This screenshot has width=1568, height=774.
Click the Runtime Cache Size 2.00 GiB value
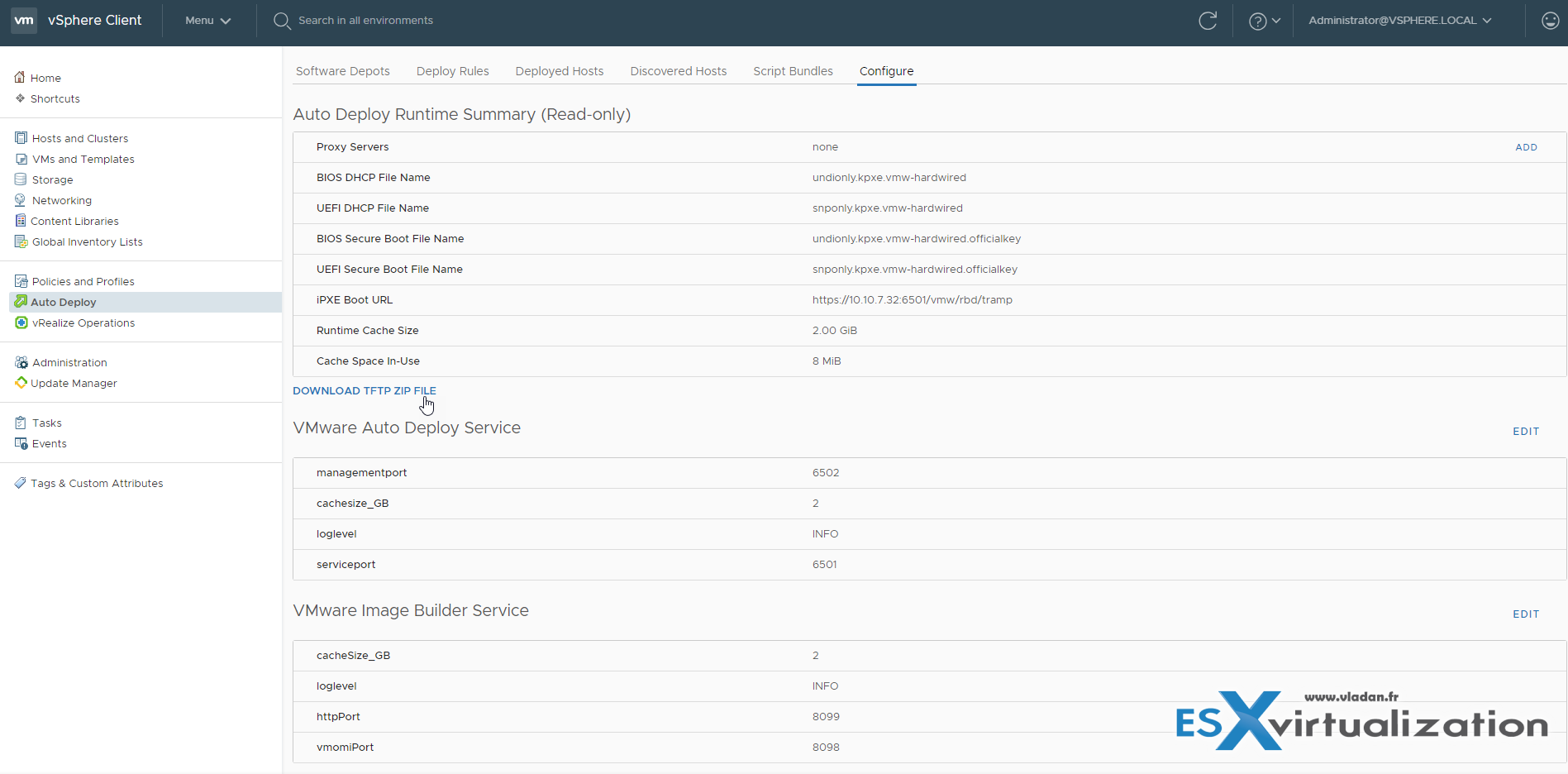(x=835, y=330)
